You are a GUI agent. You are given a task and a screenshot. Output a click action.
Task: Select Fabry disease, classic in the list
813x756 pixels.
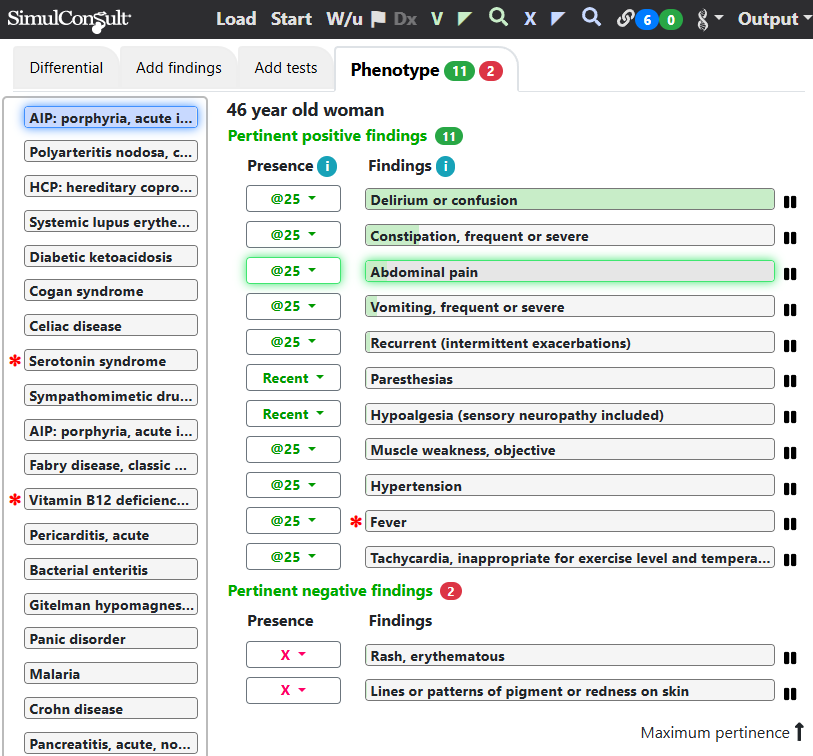111,465
